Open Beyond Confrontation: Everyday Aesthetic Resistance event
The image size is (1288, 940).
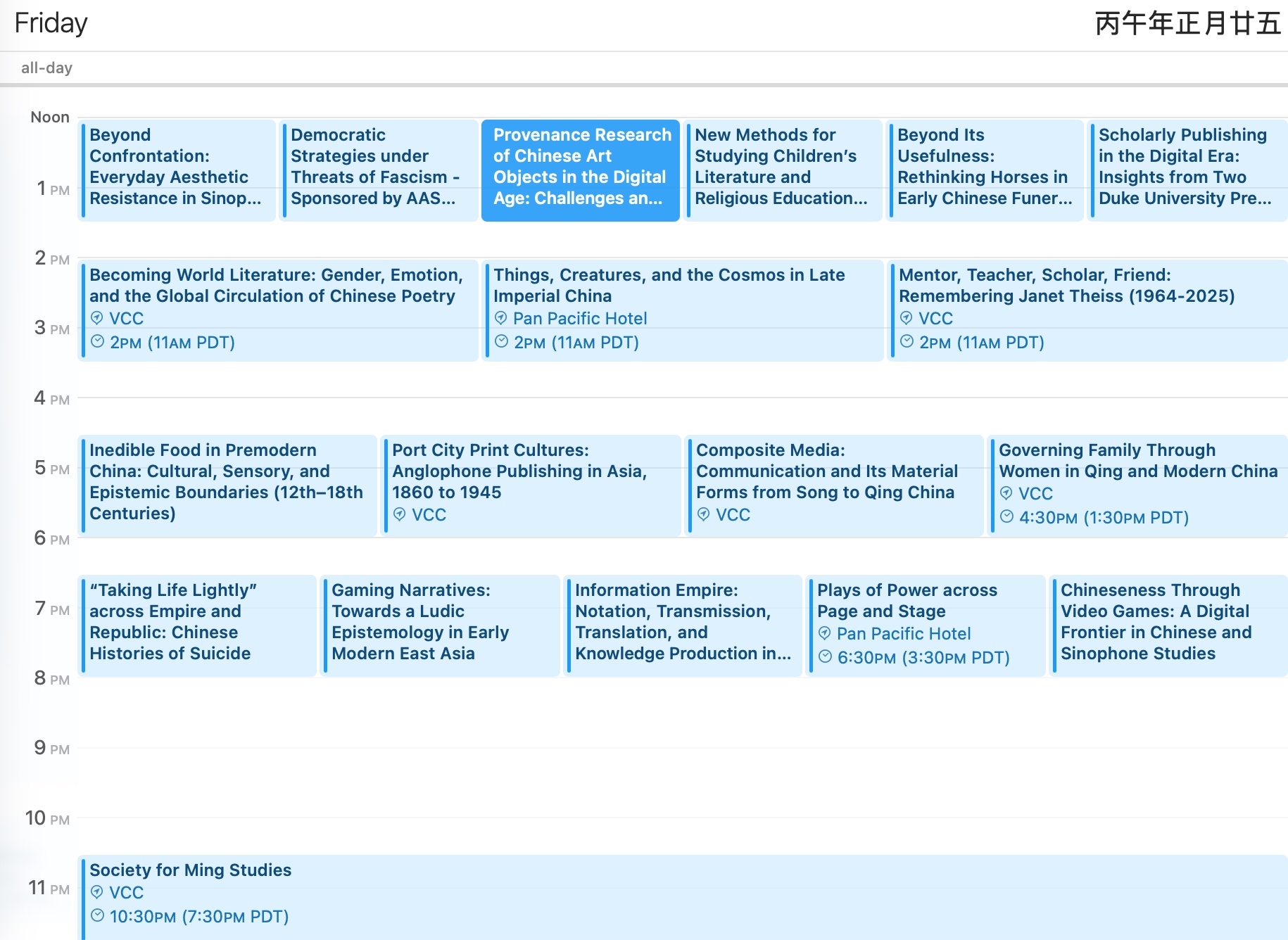[176, 169]
